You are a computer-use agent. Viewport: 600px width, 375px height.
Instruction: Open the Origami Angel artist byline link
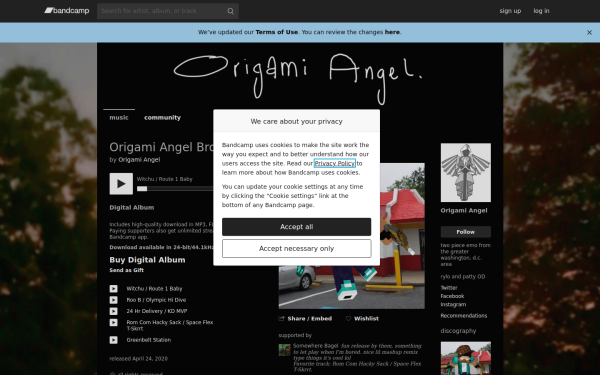(x=139, y=160)
